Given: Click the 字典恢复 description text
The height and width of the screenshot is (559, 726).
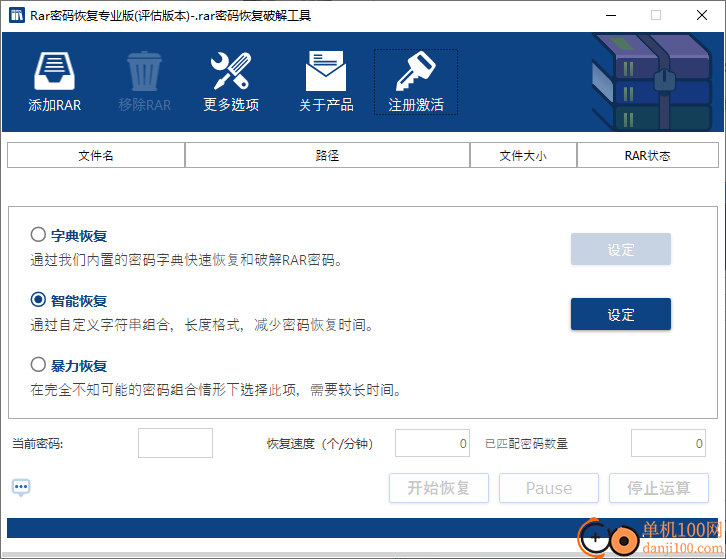Looking at the screenshot, I should (x=187, y=260).
